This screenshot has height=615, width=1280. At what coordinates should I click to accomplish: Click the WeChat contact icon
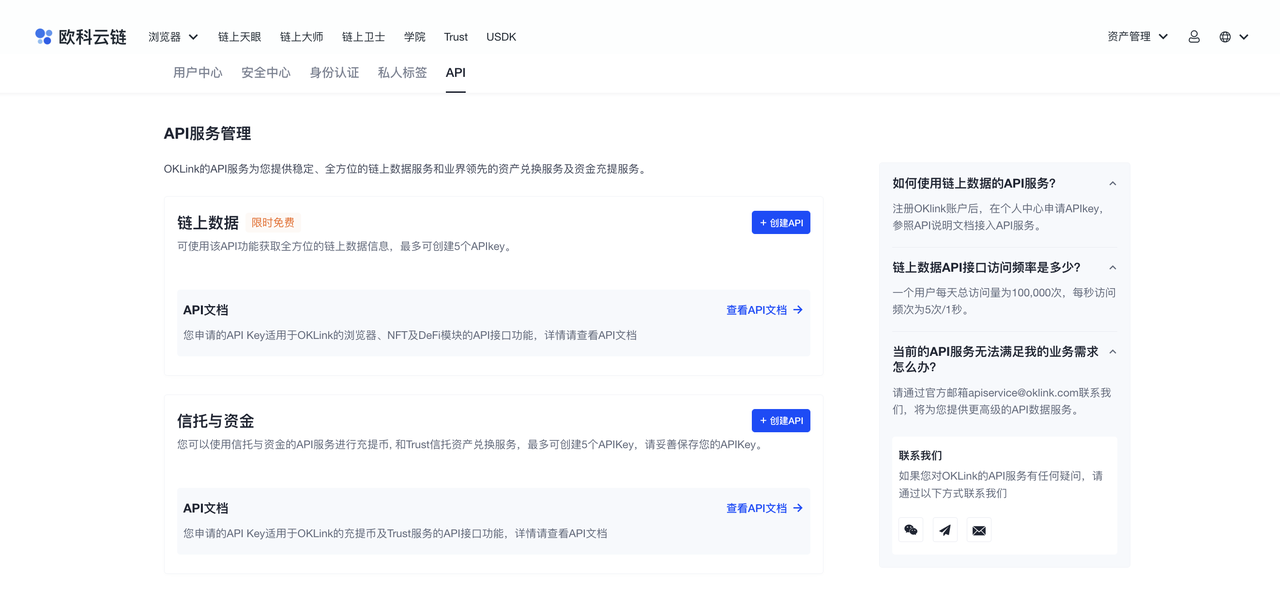[910, 530]
